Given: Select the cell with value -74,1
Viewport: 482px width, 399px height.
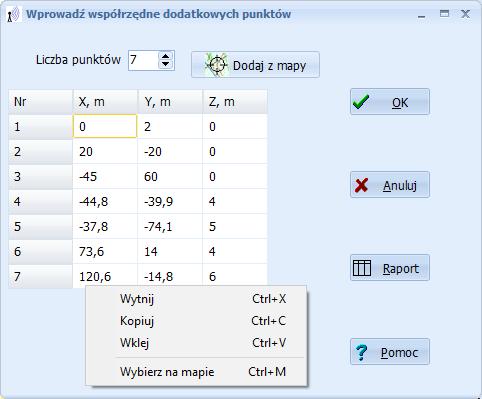Looking at the screenshot, I should point(170,227).
